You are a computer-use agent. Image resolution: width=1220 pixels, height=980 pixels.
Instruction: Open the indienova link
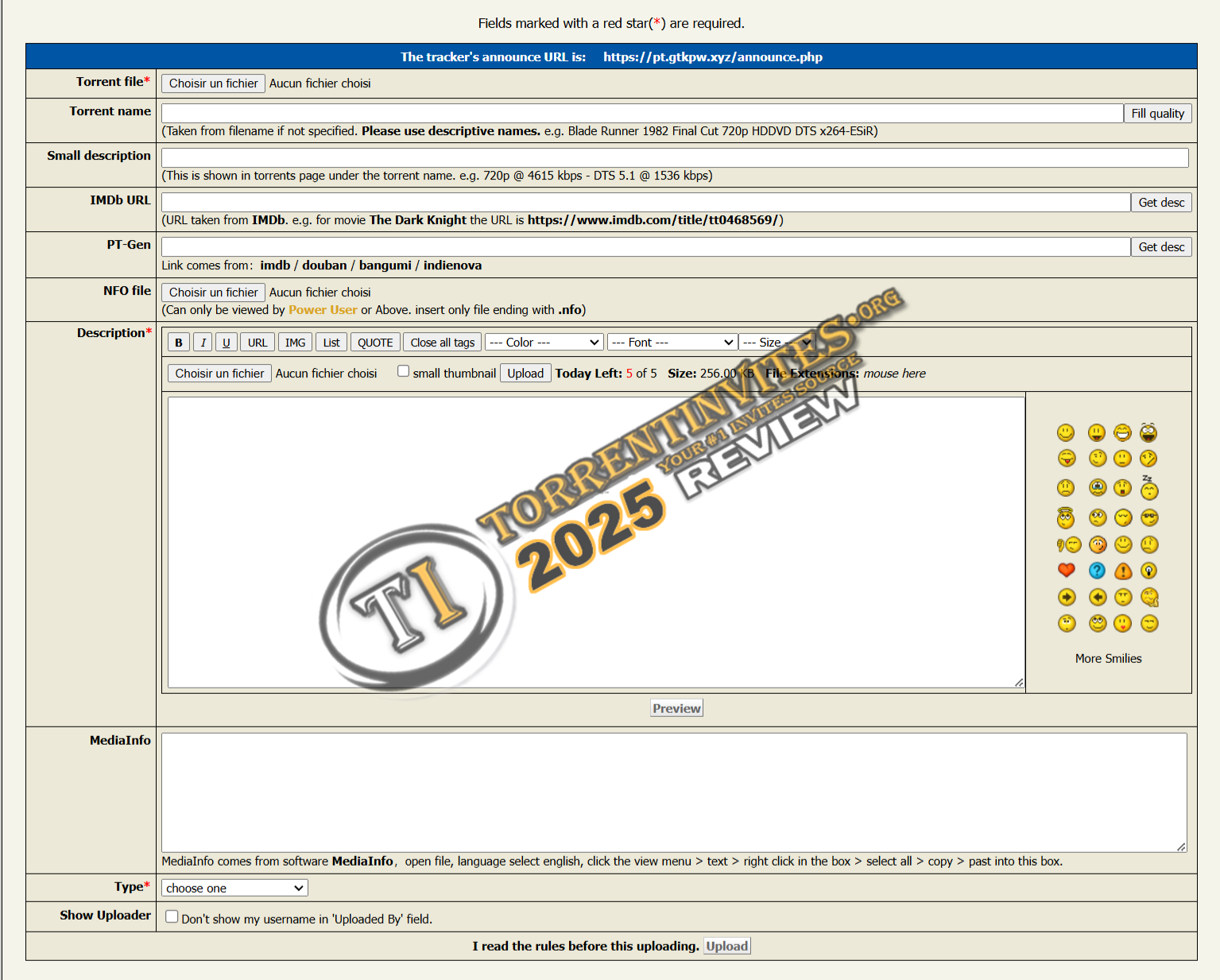click(x=452, y=265)
